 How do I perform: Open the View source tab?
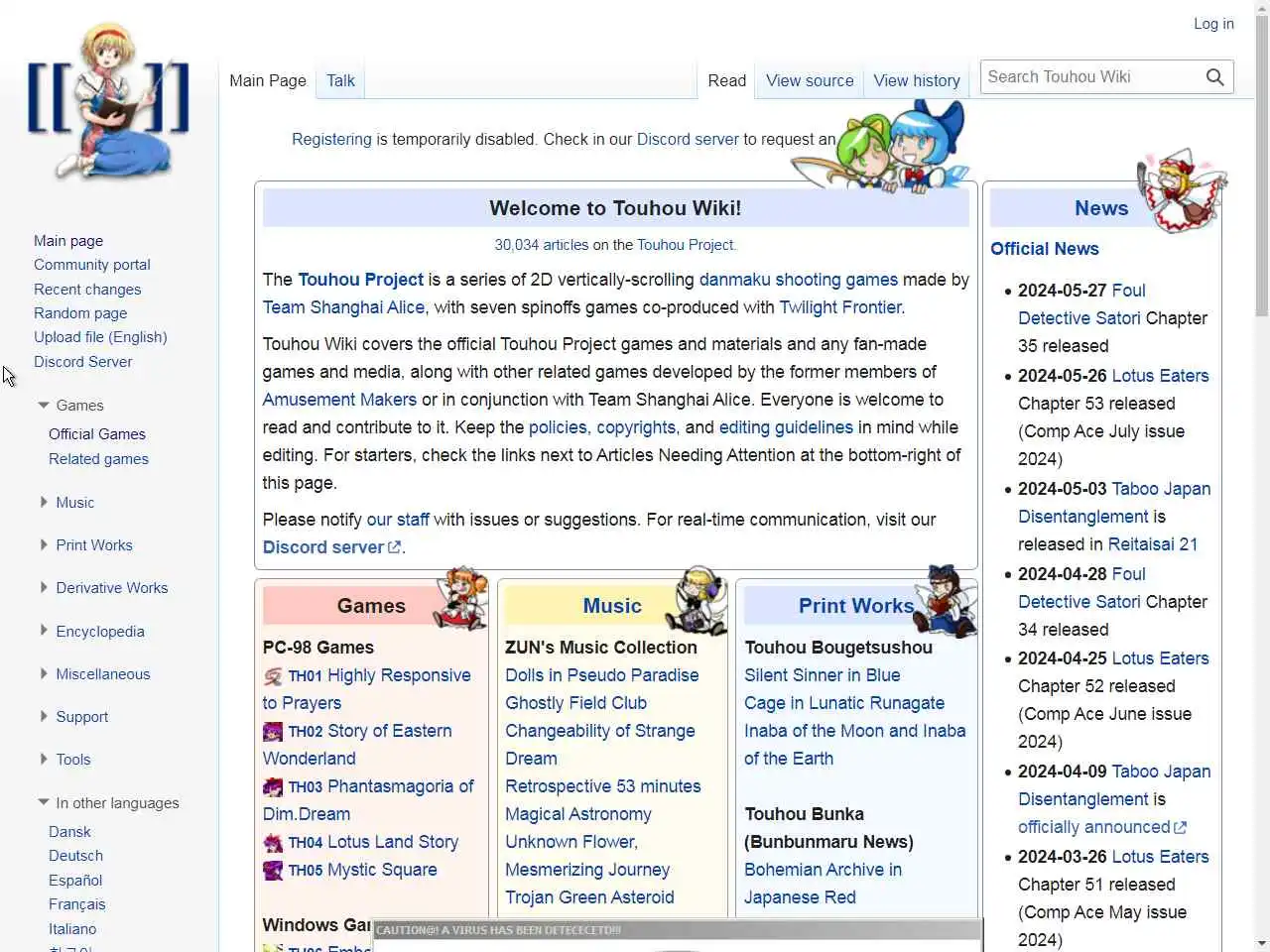click(x=810, y=80)
